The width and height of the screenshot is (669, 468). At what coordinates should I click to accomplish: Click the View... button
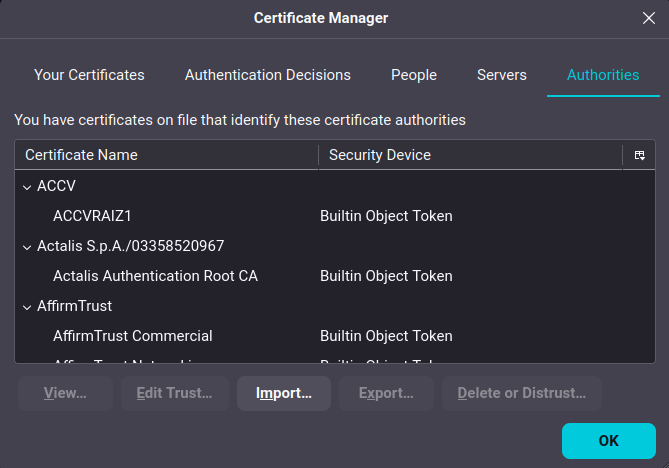pyautogui.click(x=65, y=393)
